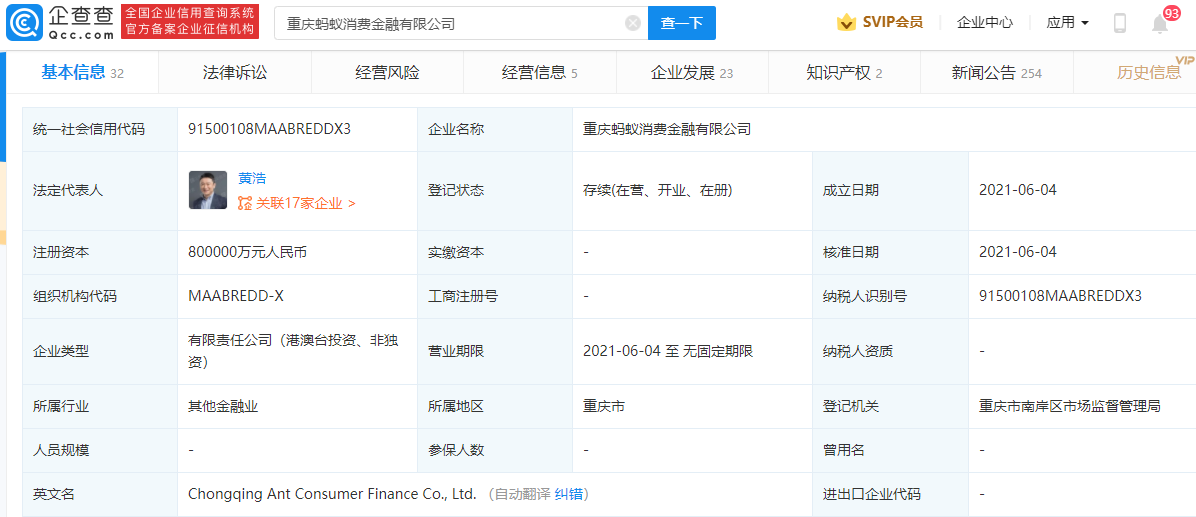Select credit code 91500108MAABREDDX3 value

(269, 130)
